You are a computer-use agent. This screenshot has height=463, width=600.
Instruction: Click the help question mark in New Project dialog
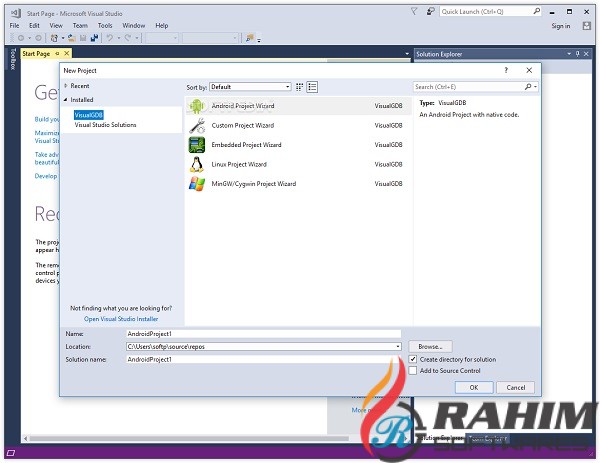[506, 70]
